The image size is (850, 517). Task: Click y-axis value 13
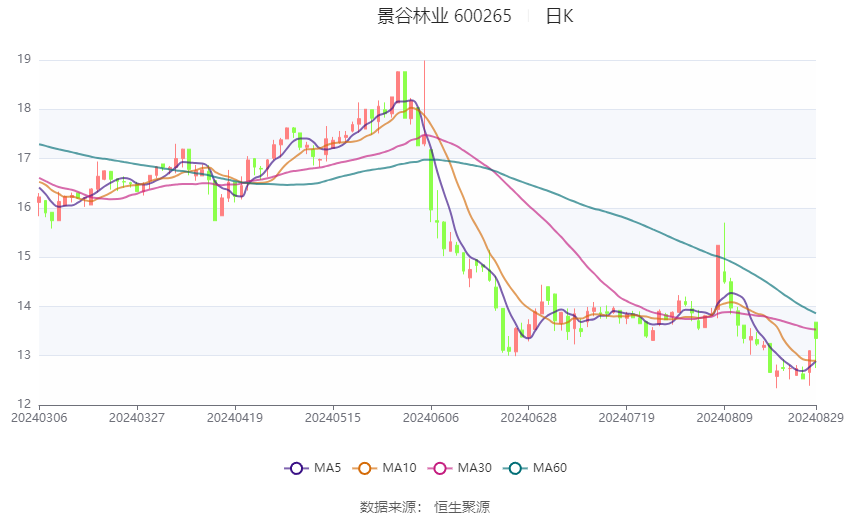tap(24, 355)
